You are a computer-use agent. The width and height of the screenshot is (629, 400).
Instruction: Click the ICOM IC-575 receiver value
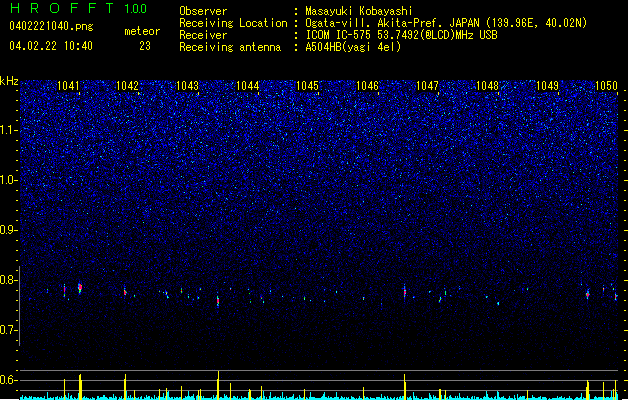[401, 35]
